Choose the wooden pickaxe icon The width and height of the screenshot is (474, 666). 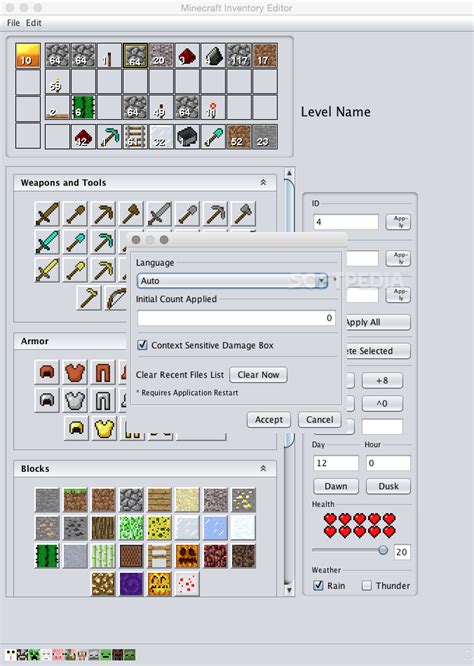coord(103,214)
